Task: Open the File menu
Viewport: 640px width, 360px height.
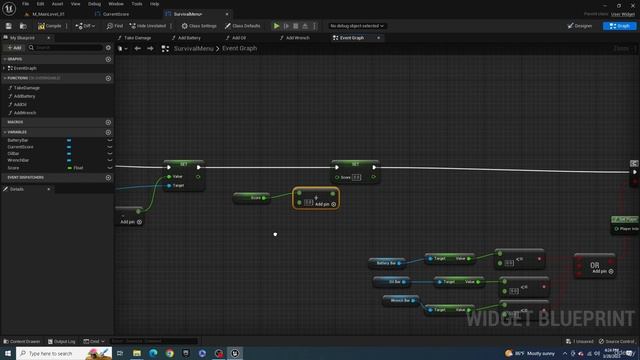Action: pos(25,4)
